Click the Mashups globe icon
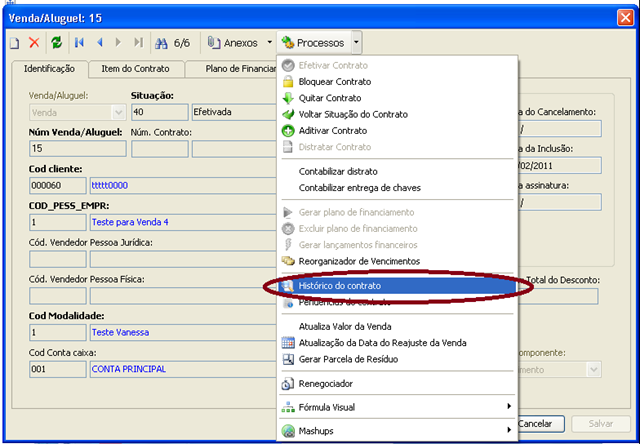Image resolution: width=640 pixels, height=444 pixels. (x=288, y=431)
